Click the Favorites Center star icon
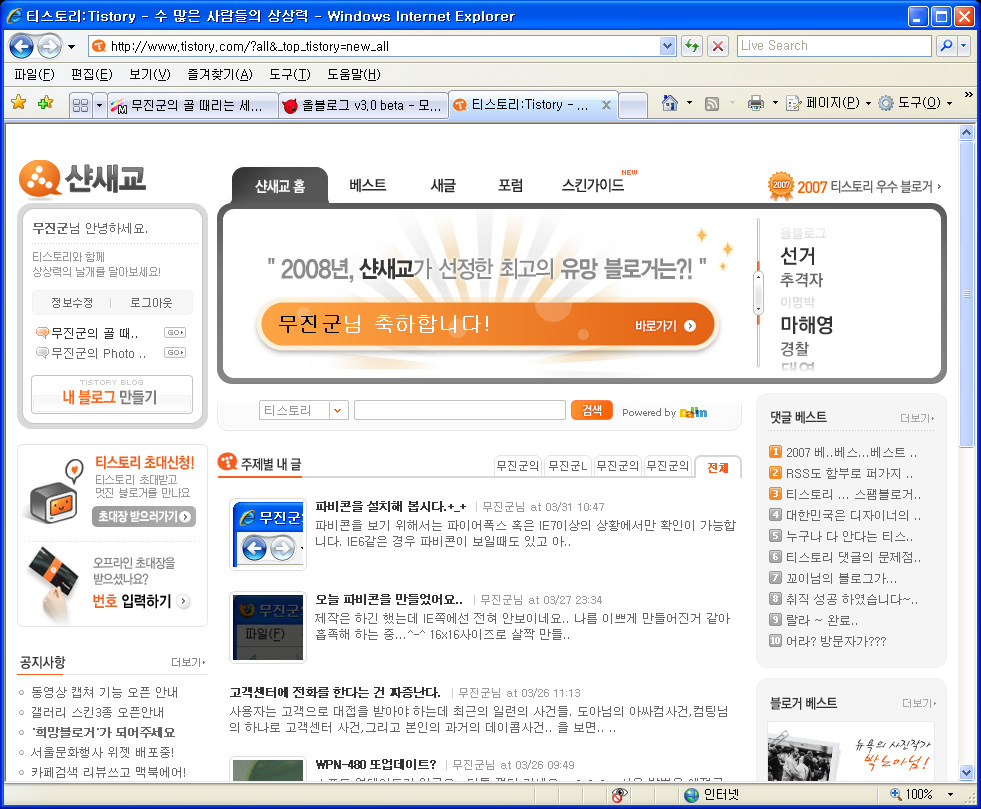Viewport: 981px width, 809px height. pos(19,103)
